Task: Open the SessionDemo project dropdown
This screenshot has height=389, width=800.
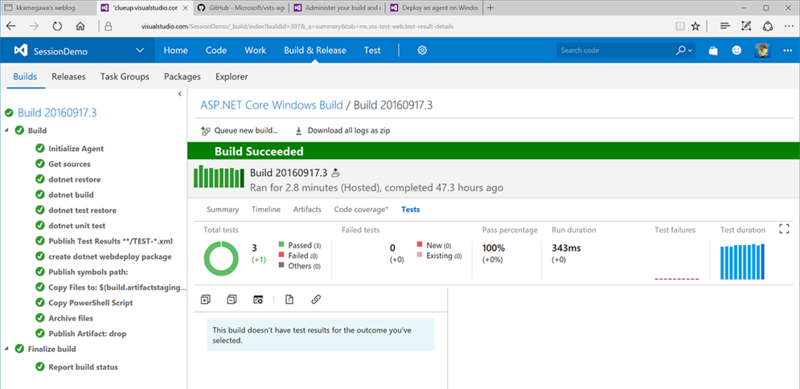Action: point(140,51)
